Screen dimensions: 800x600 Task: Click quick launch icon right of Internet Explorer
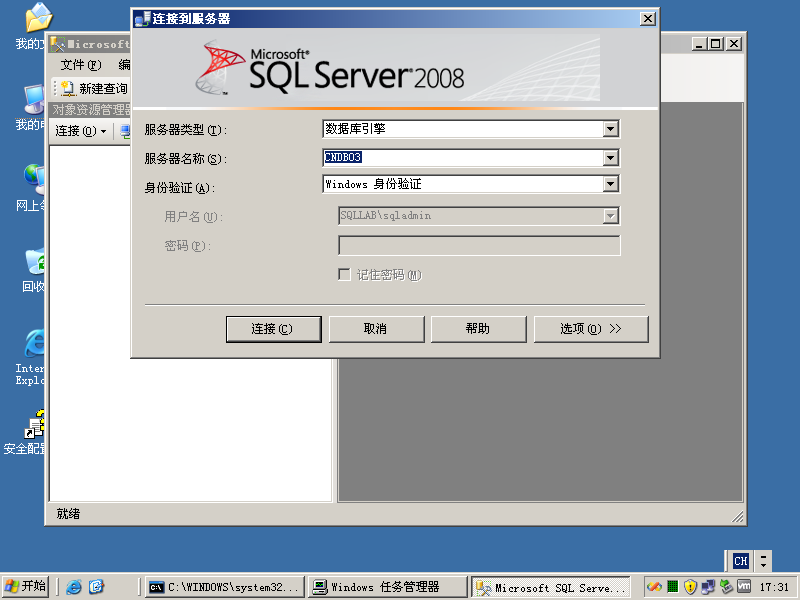(x=96, y=587)
